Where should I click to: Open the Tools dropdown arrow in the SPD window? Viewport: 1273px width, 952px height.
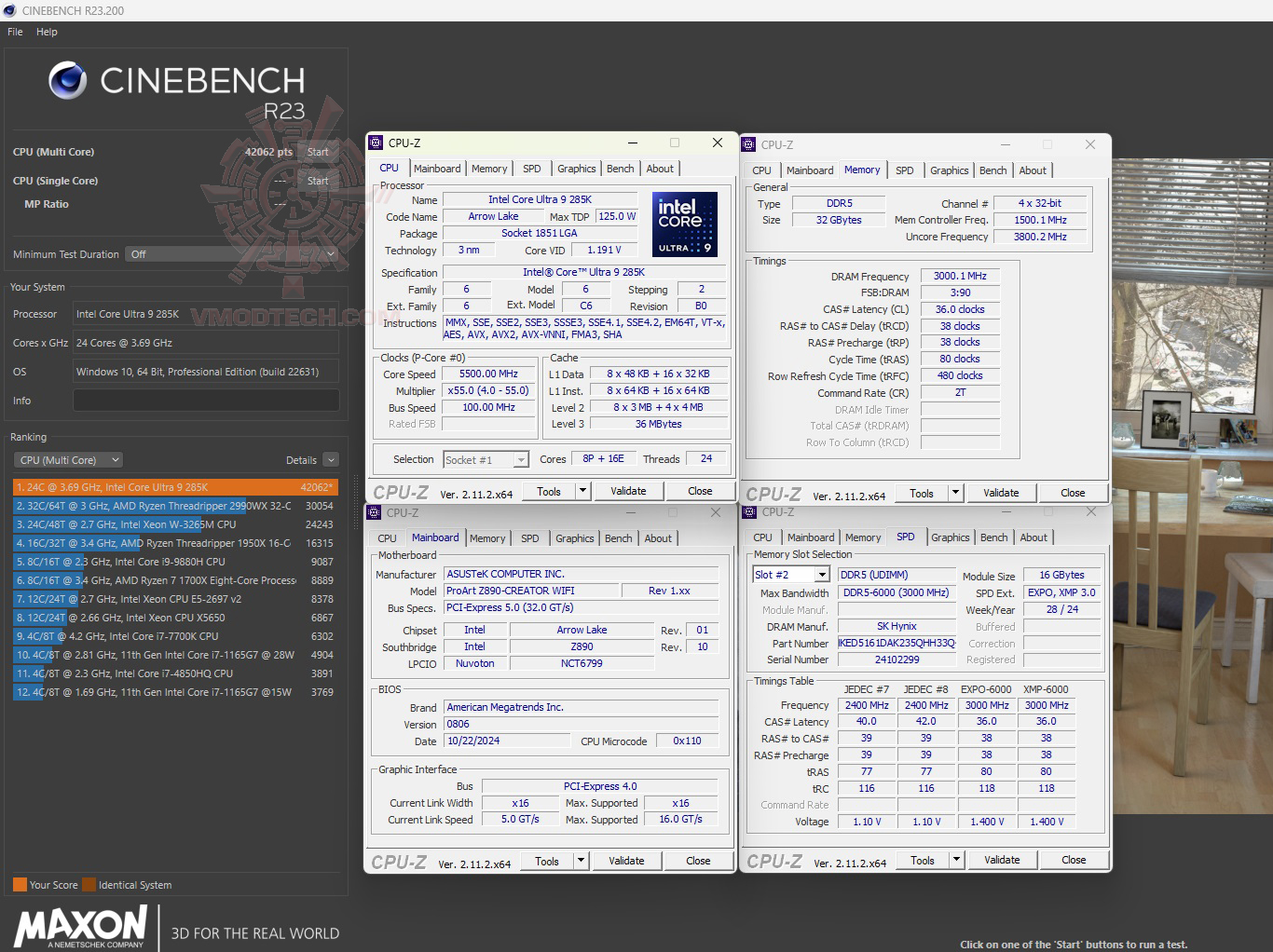click(957, 860)
